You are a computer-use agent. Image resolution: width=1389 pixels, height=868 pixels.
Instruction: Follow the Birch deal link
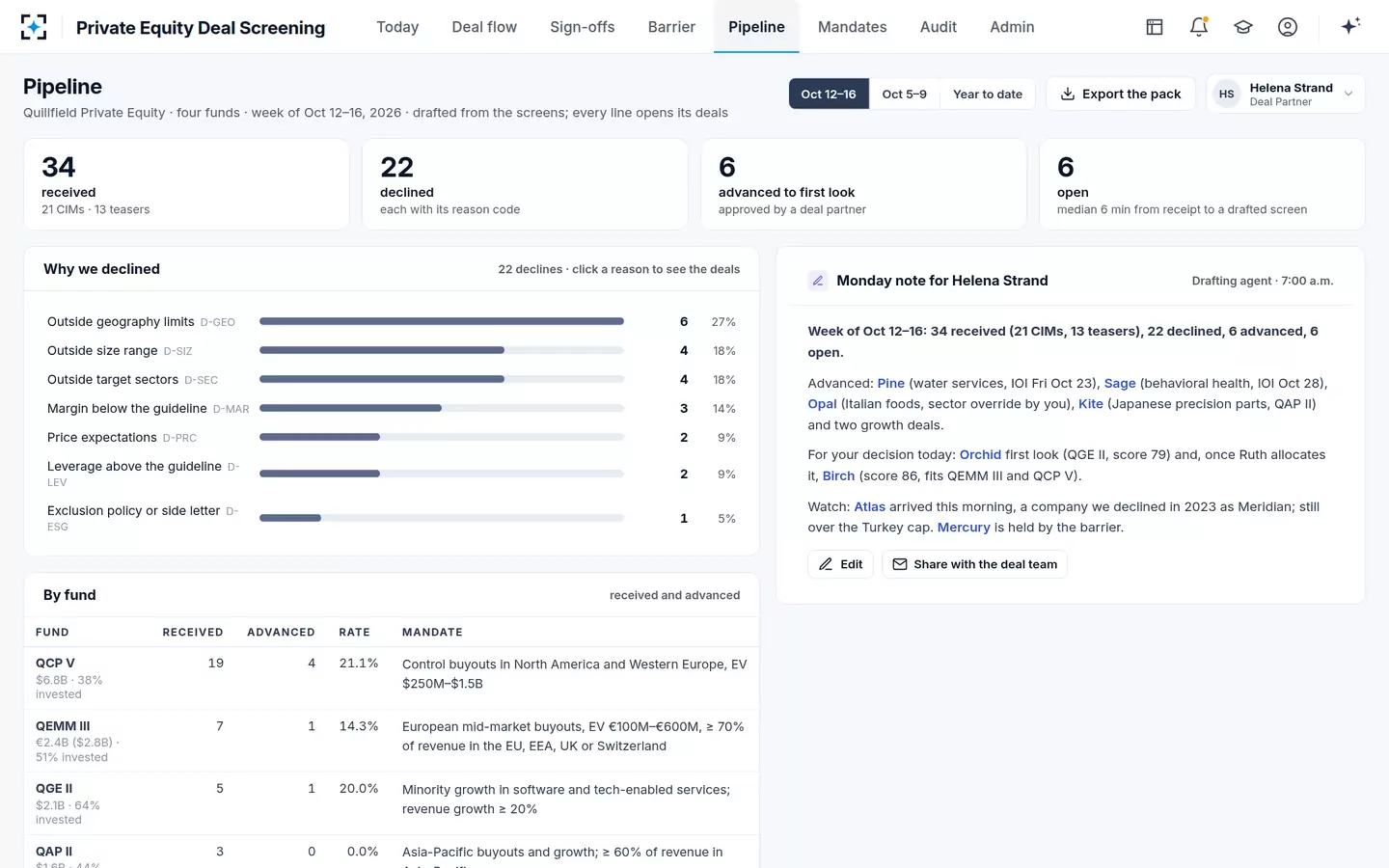[838, 475]
